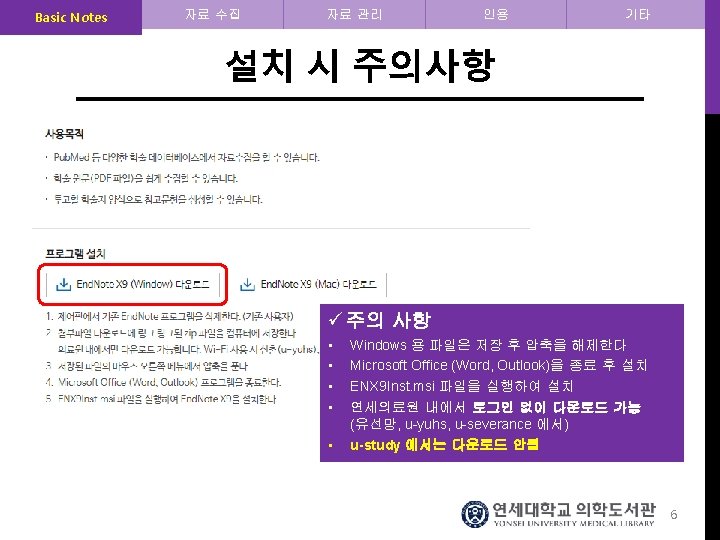Click the Mac download arrow icon
The image size is (720, 540).
(248, 285)
